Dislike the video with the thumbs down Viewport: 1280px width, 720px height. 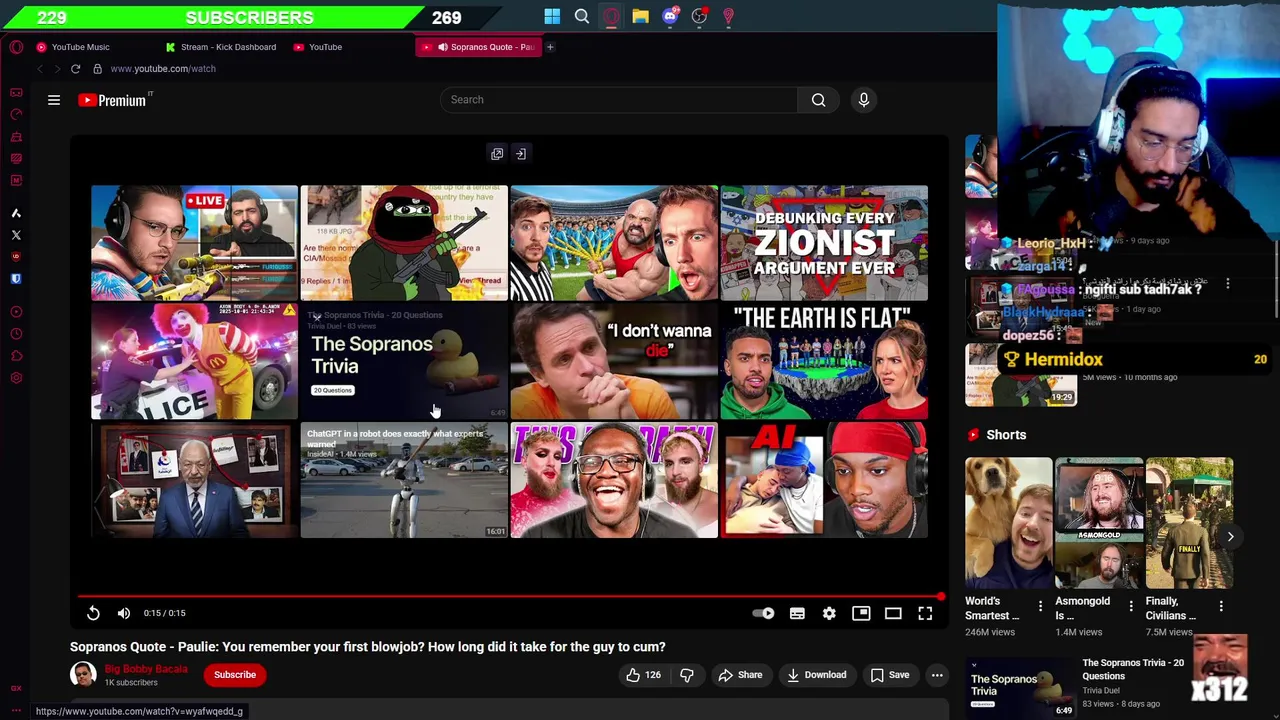point(687,675)
